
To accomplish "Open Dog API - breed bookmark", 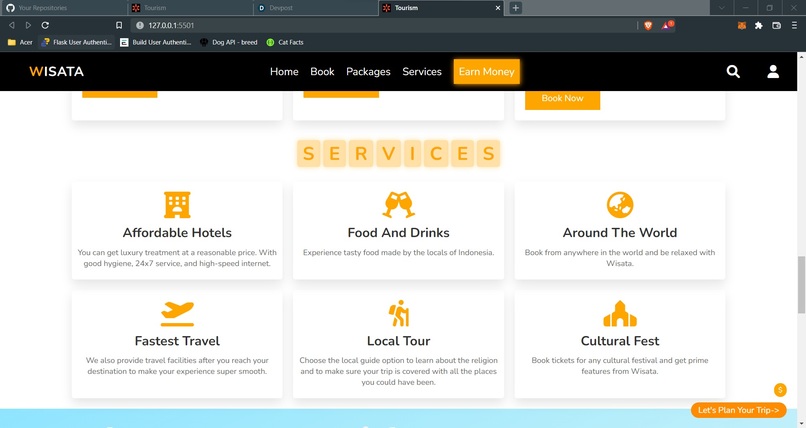I will click(229, 42).
